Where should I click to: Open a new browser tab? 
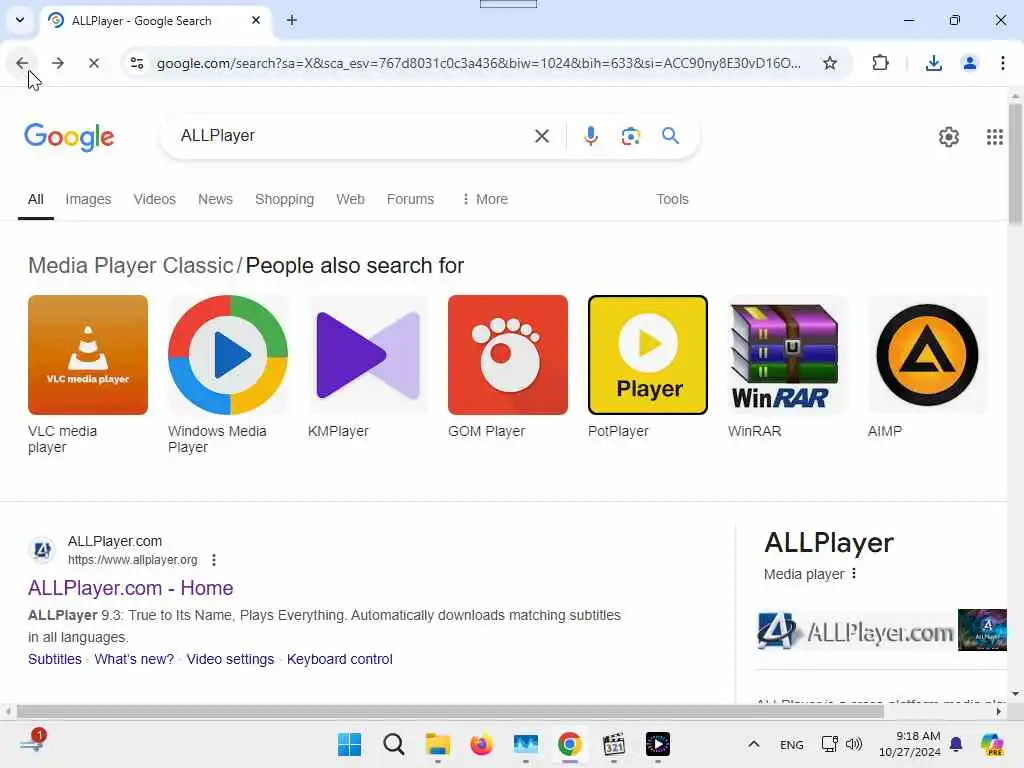(292, 20)
